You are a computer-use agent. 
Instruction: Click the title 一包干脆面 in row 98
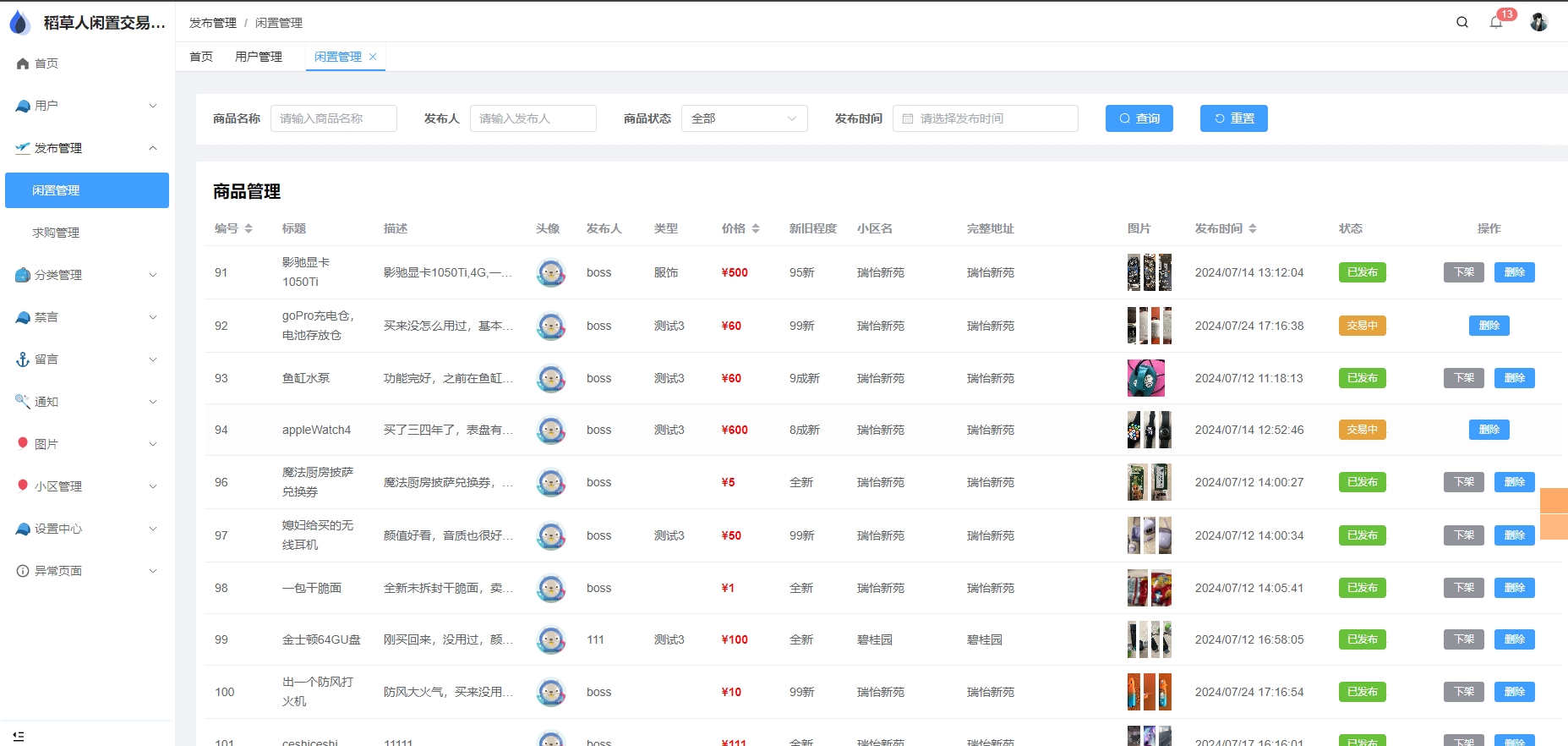(x=312, y=588)
